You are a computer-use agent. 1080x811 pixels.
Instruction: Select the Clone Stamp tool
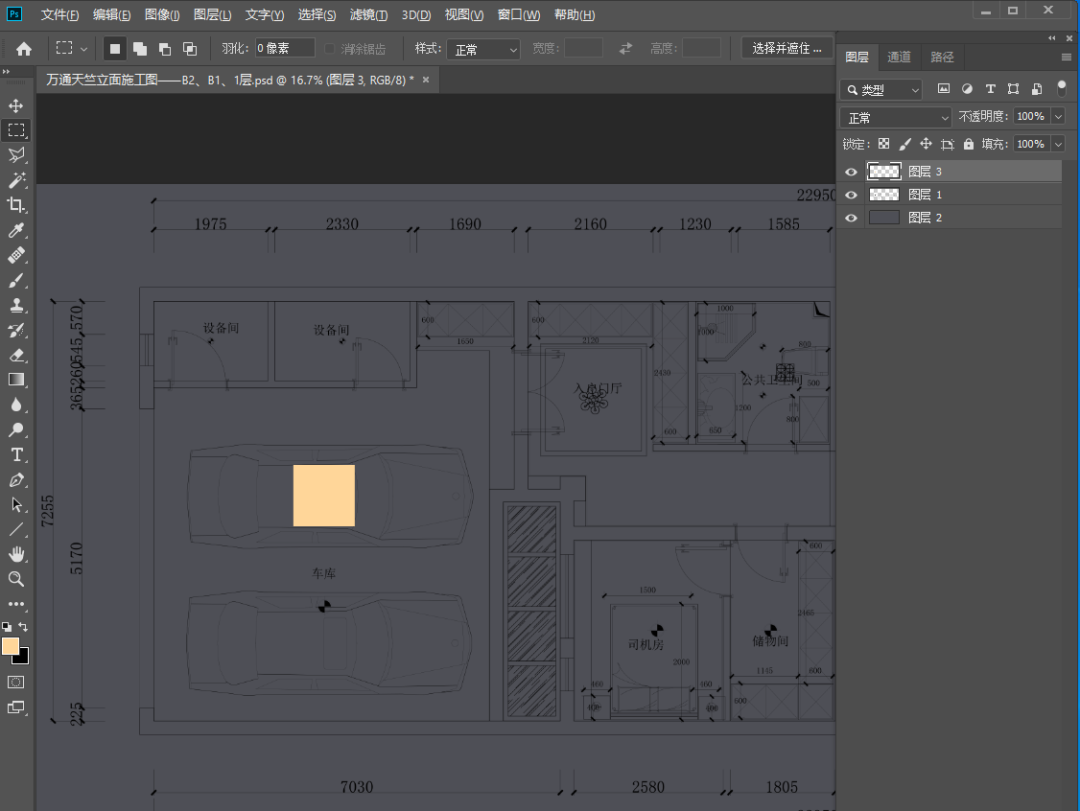(x=16, y=305)
